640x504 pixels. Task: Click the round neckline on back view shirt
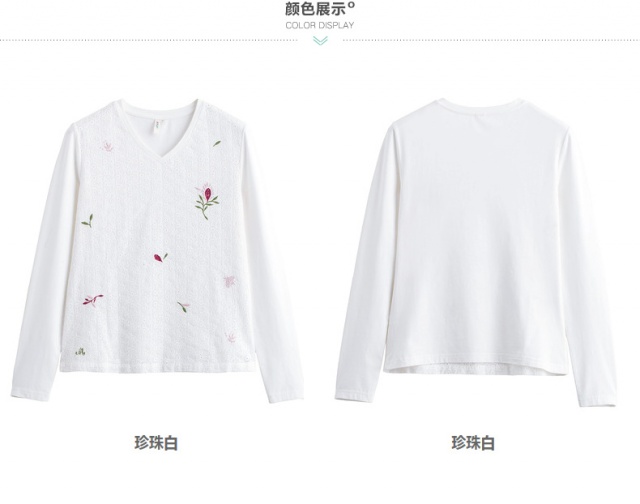(x=480, y=105)
